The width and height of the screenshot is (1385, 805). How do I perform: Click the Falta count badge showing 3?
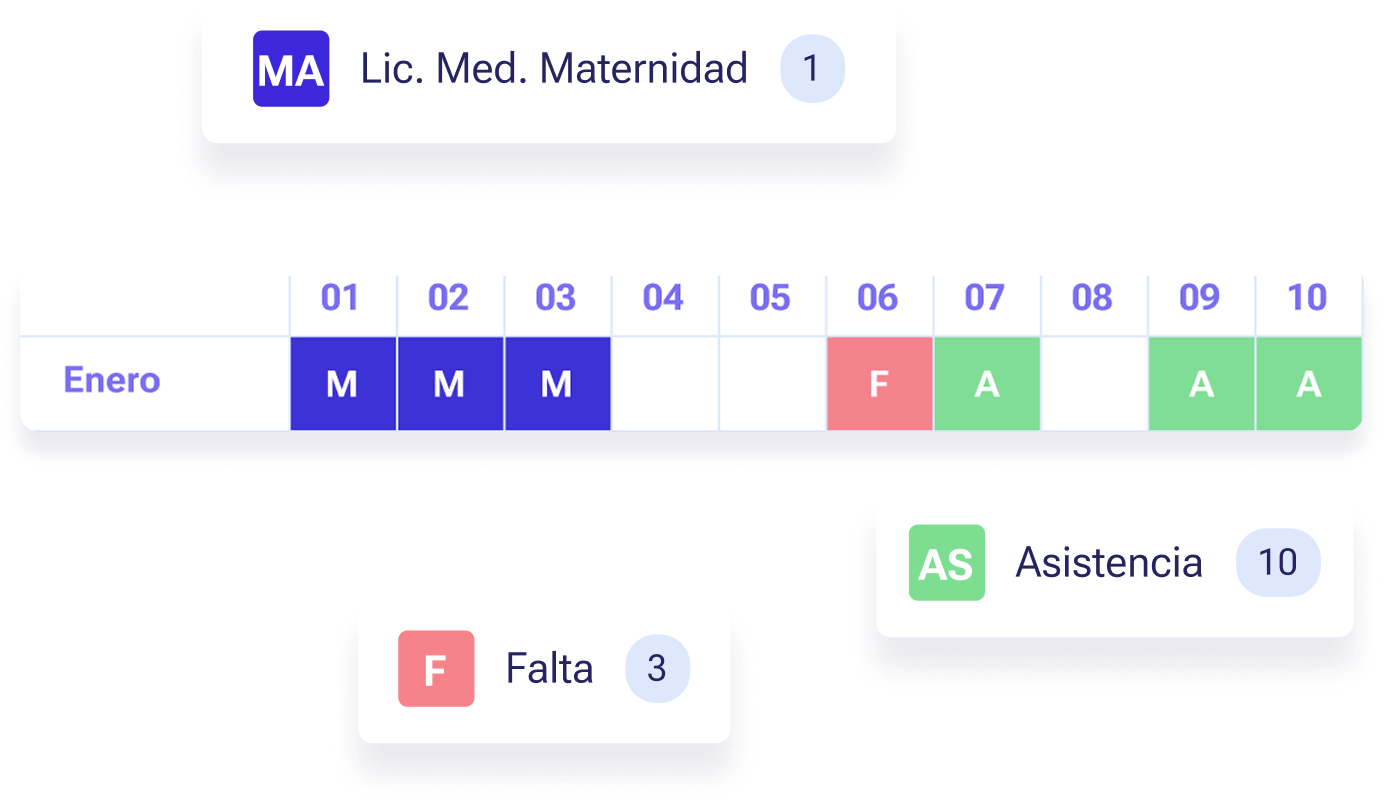coord(657,669)
